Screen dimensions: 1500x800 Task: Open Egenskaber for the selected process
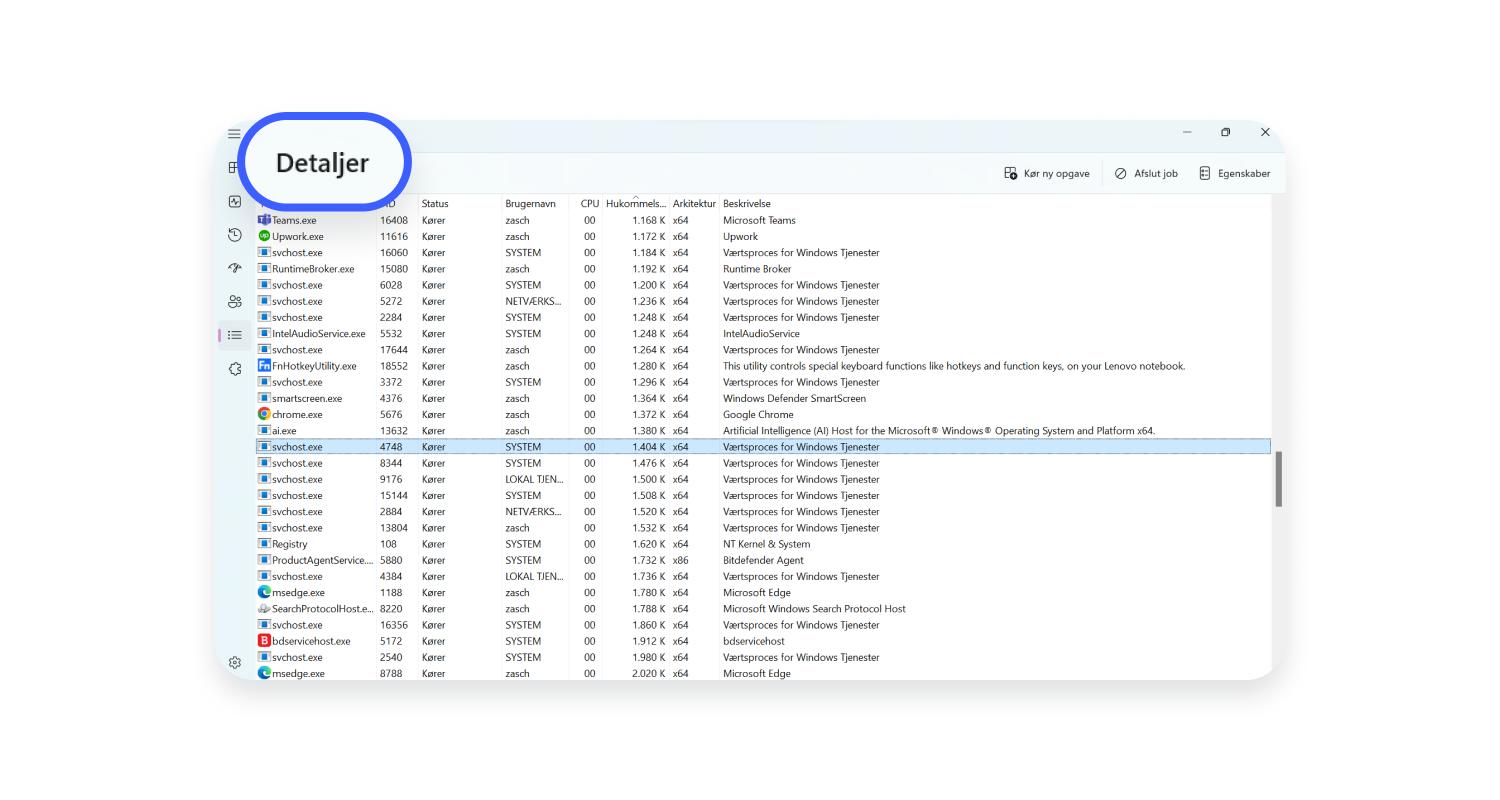tap(1234, 173)
